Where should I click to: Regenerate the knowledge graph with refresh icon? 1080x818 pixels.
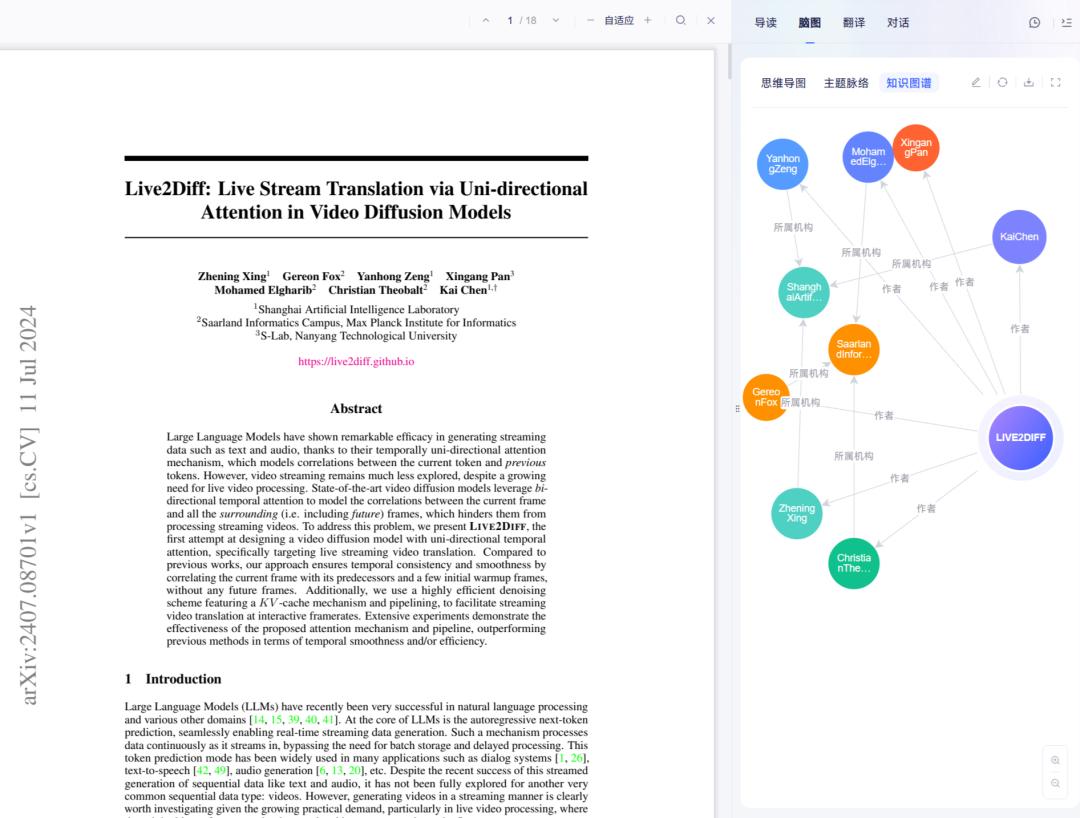pyautogui.click(x=1002, y=83)
